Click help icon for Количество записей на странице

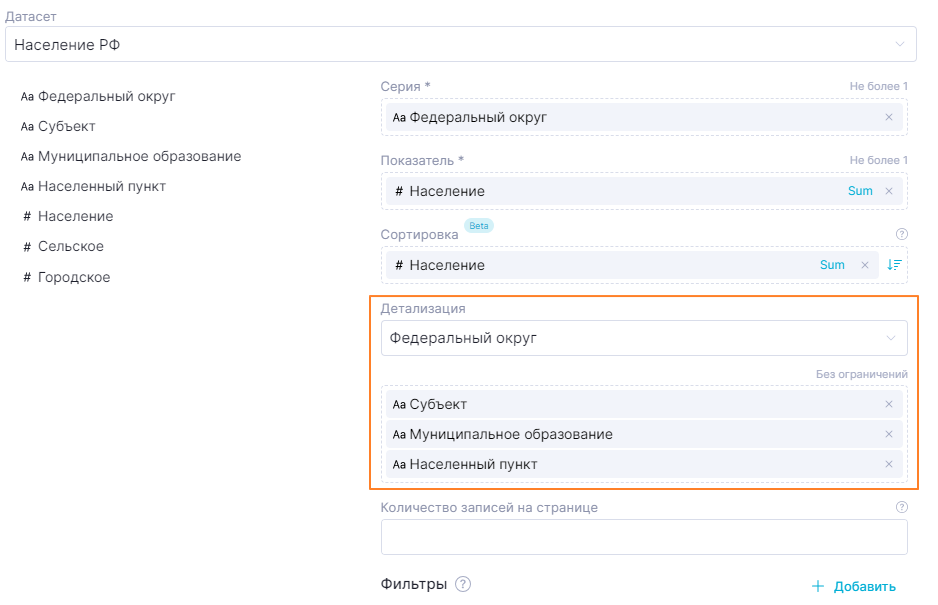coord(902,507)
